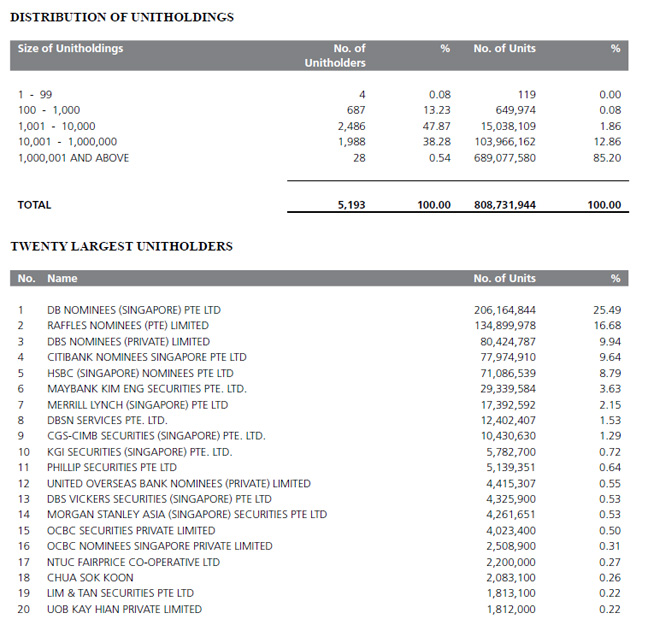The image size is (648, 619).
Task: Click the units value 206,164,844
Action: tap(505, 310)
